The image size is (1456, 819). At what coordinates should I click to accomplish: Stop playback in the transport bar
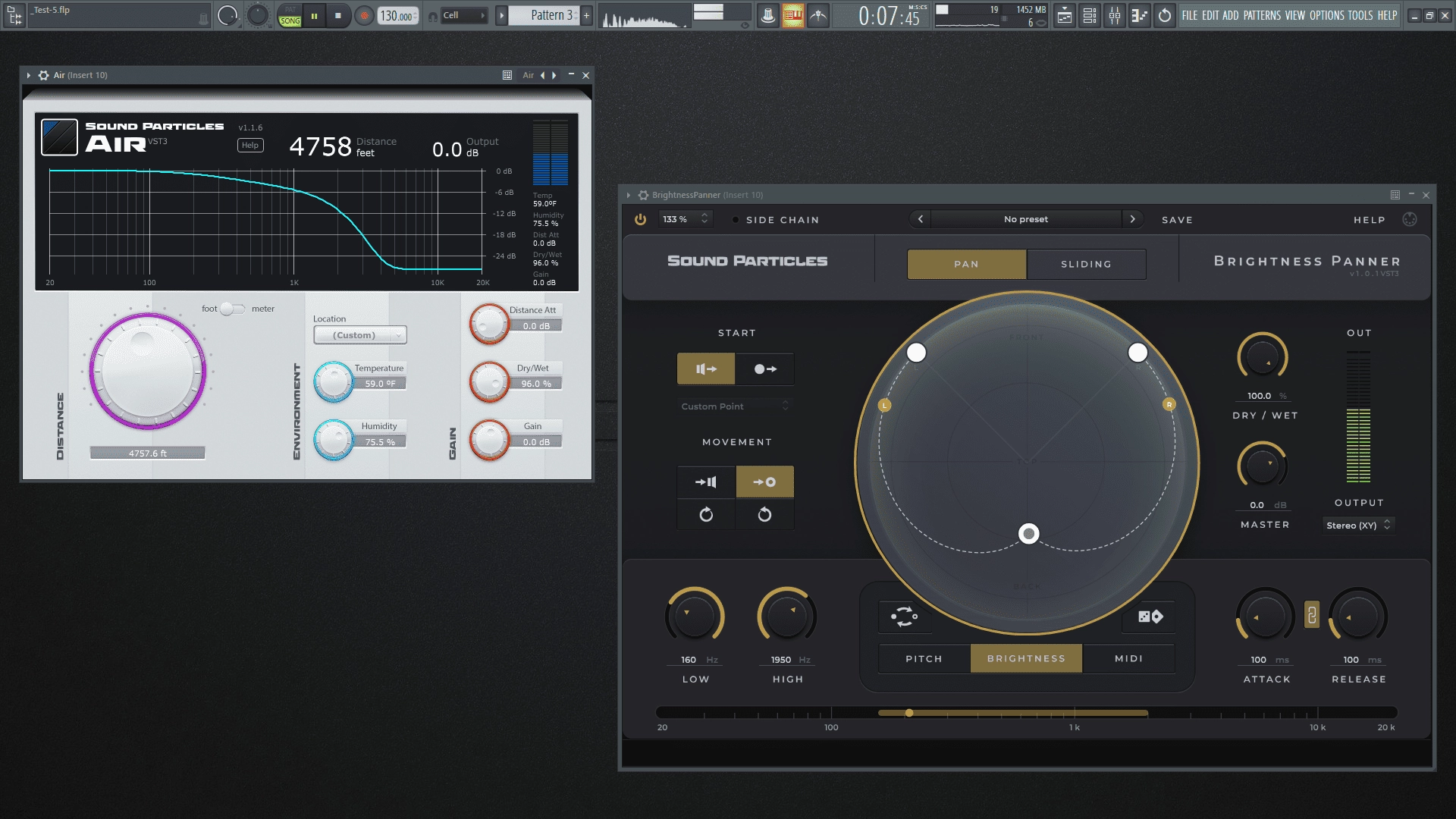tap(337, 15)
